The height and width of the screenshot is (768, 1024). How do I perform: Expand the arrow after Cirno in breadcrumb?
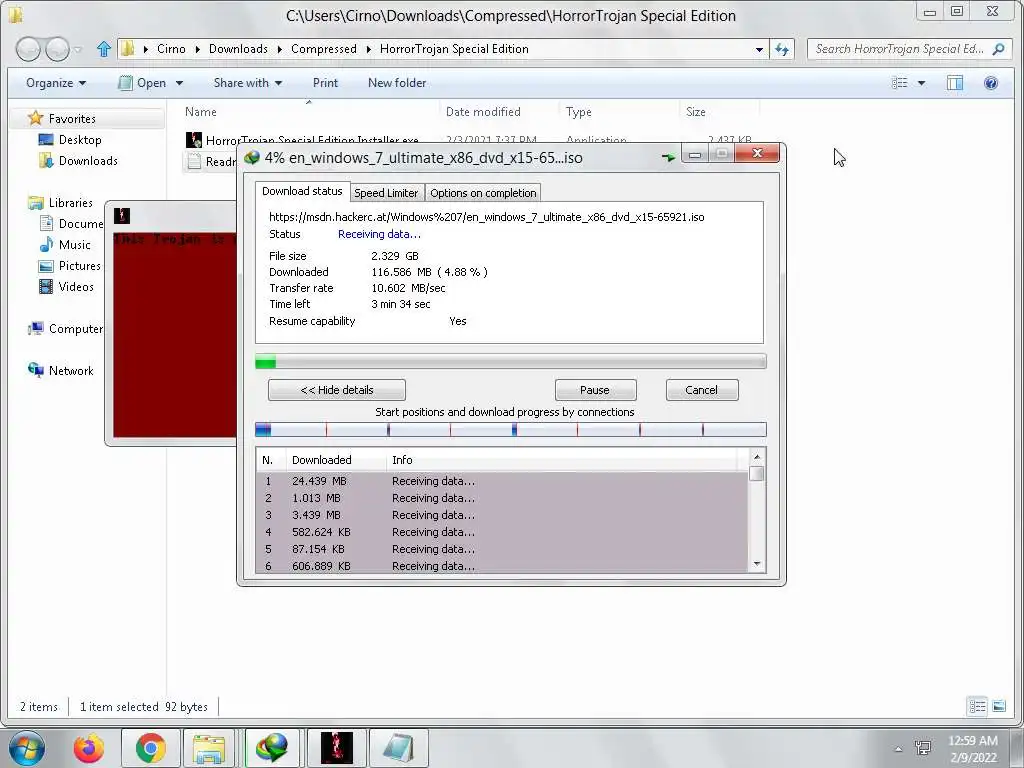tap(197, 49)
